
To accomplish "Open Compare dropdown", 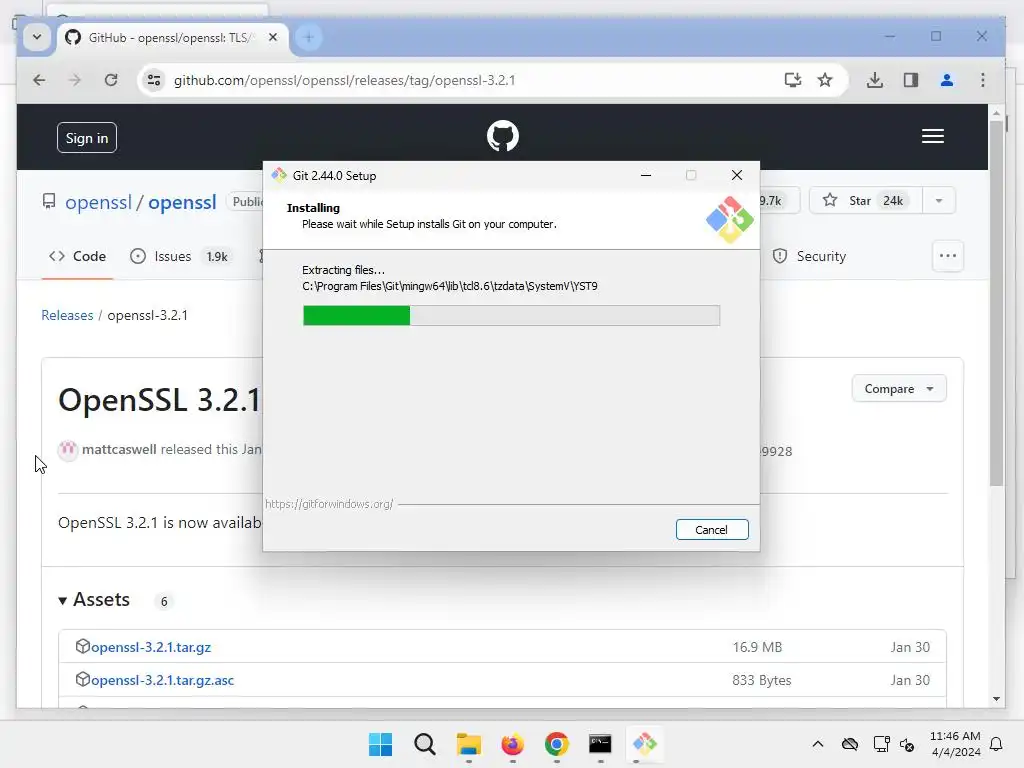I will point(899,389).
